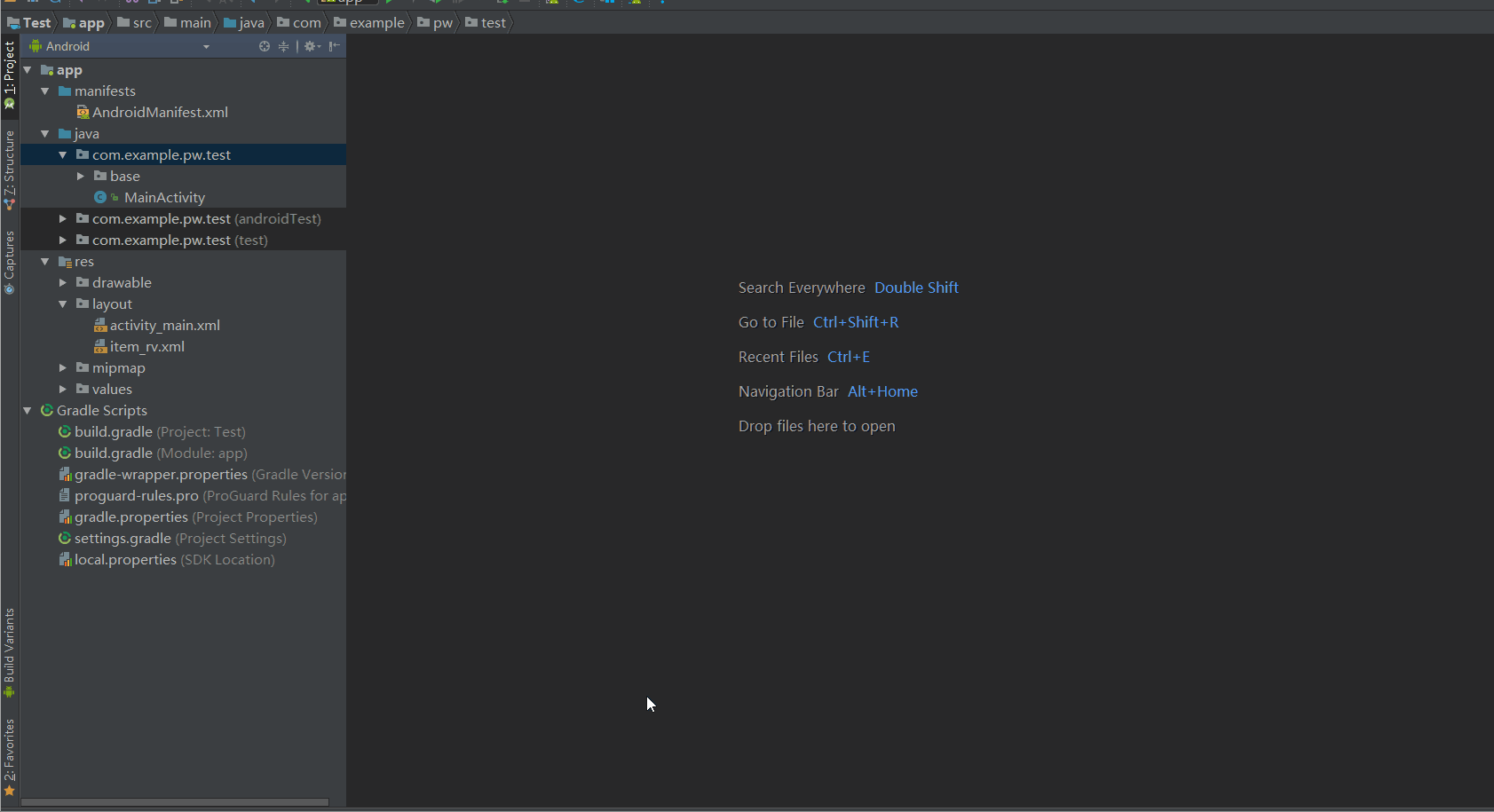Collapse the app module node
Screen dimensions: 1494x812
click(28, 70)
